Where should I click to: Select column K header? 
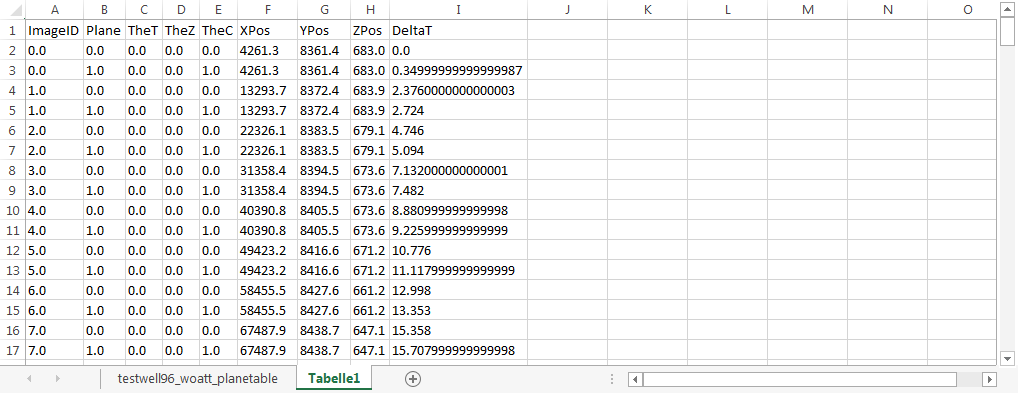648,10
